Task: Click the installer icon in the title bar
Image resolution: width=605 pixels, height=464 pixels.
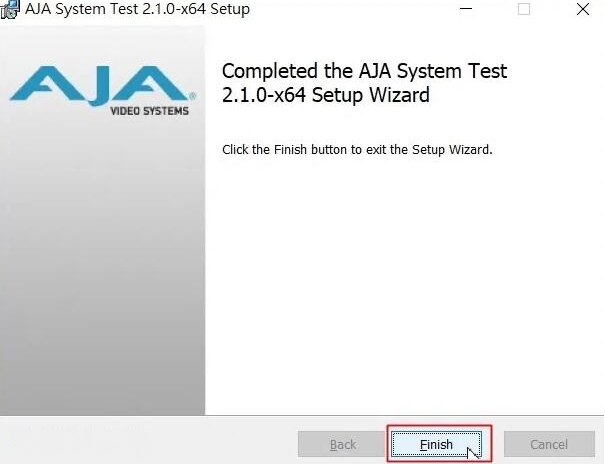Action: click(x=9, y=9)
